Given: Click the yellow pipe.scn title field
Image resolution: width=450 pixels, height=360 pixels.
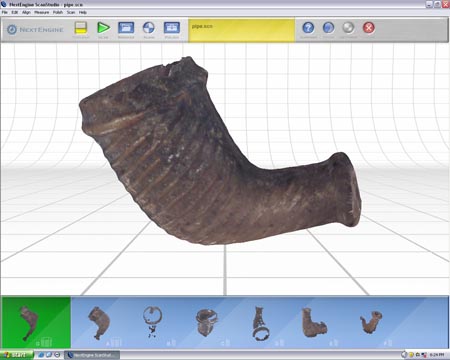Looking at the screenshot, I should tap(242, 30).
